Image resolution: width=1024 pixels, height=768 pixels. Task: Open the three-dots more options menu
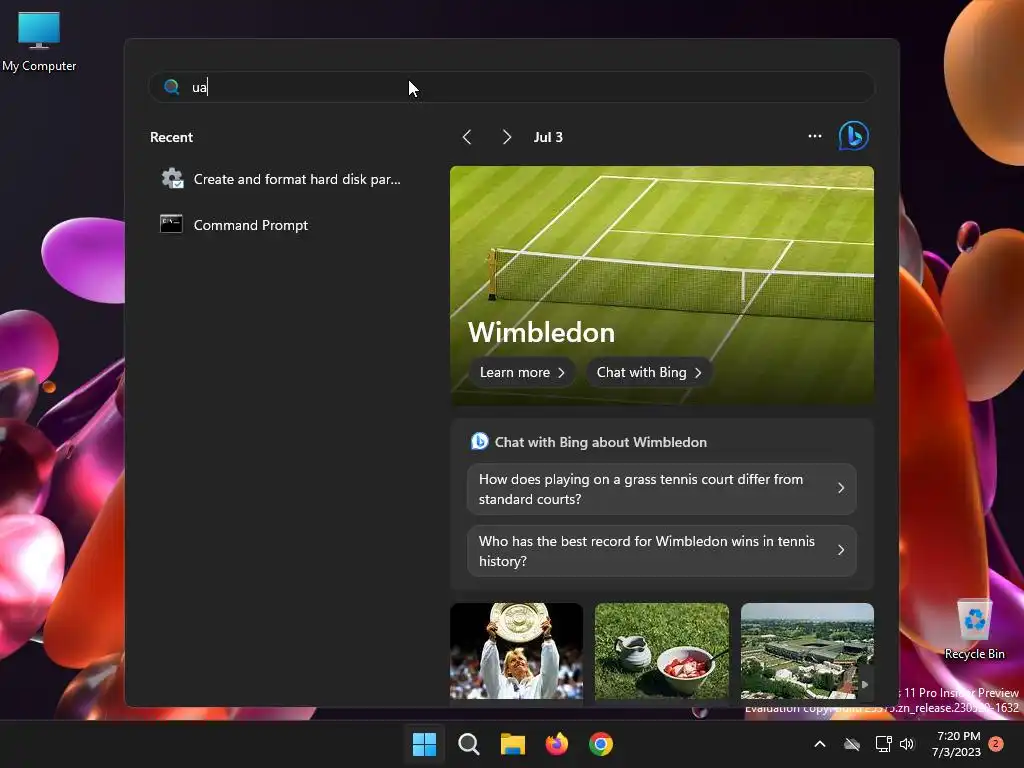(x=814, y=136)
